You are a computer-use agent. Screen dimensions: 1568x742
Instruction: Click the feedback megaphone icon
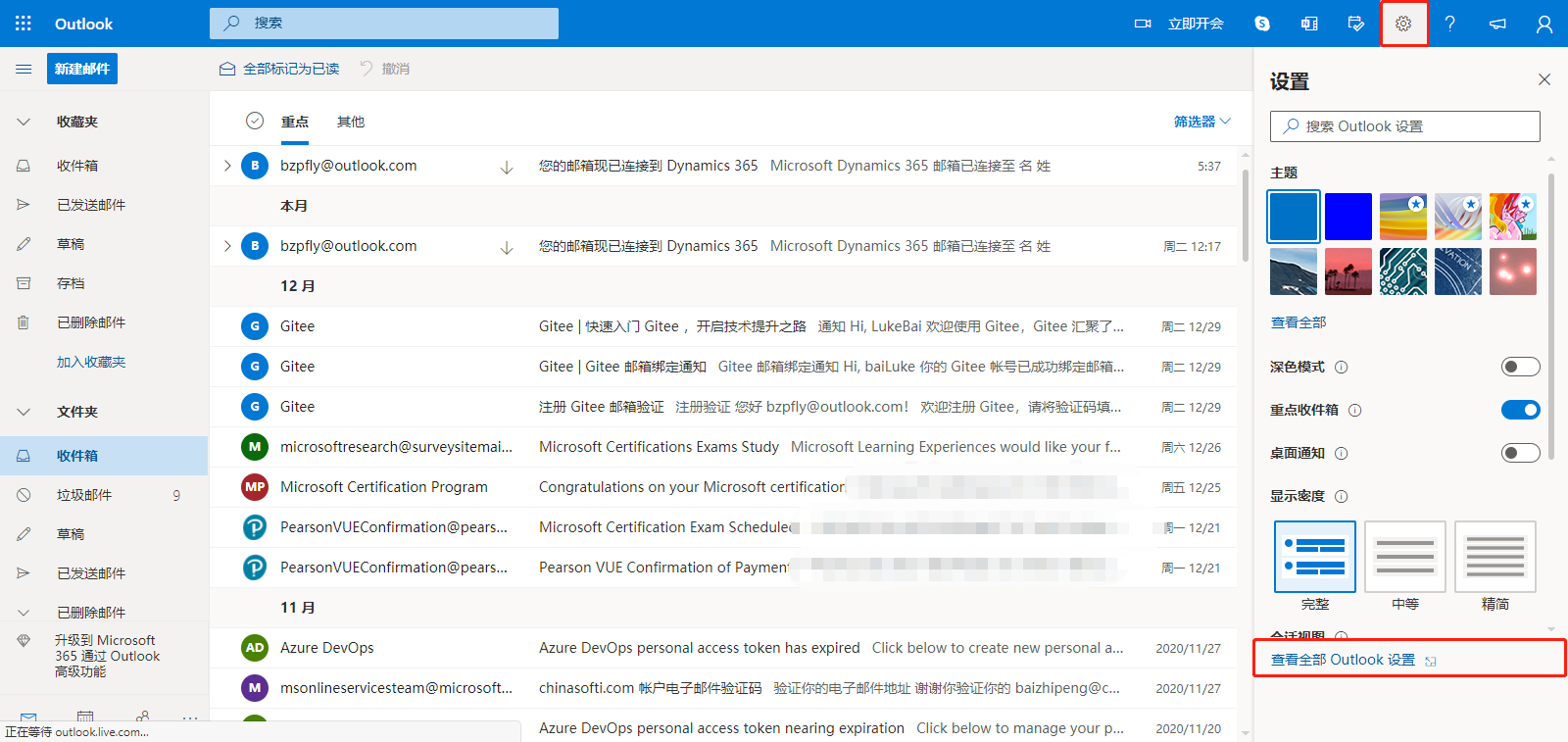point(1497,24)
